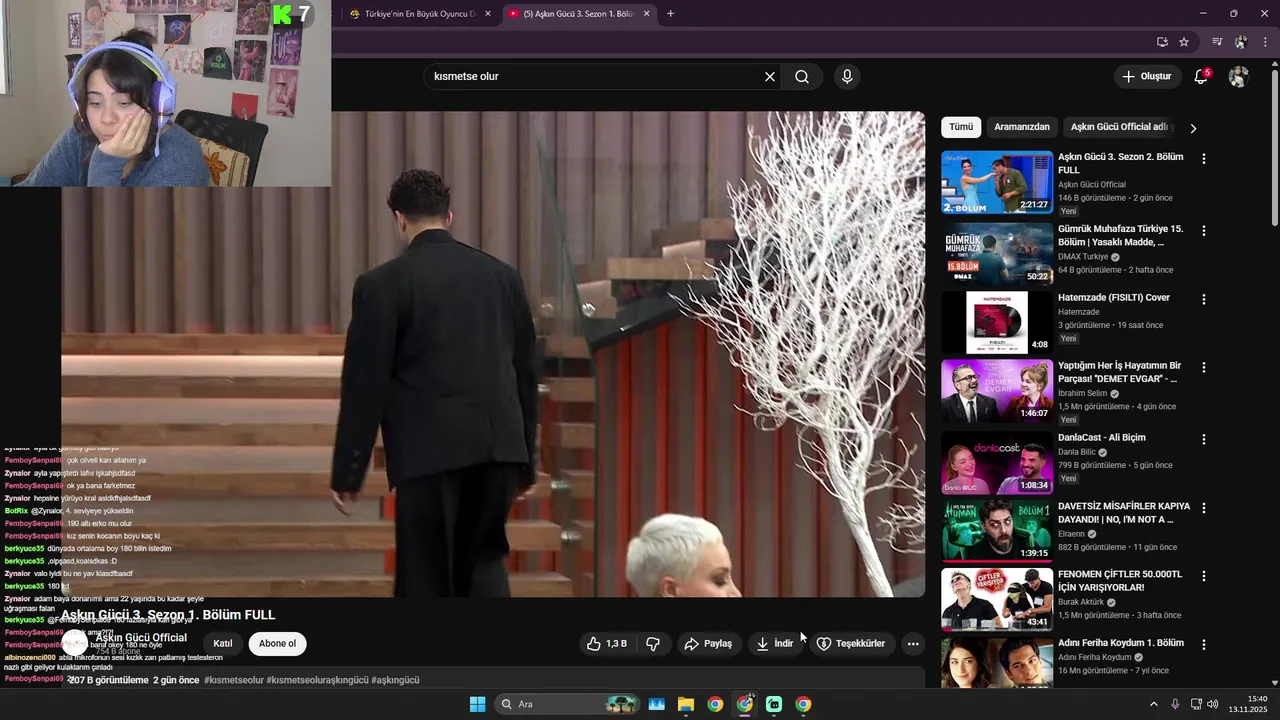
Task: Show hidden system tray icons
Action: pos(1153,704)
